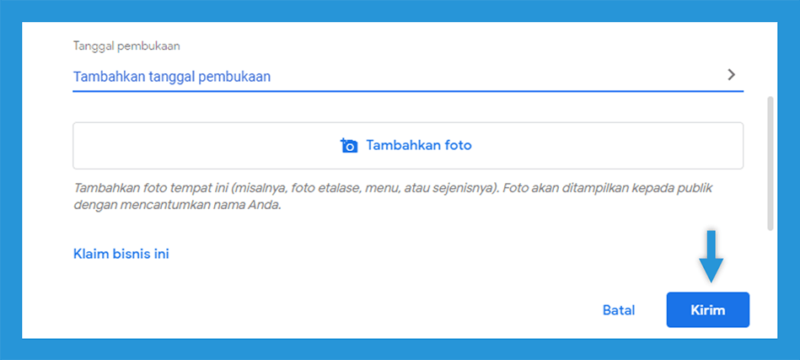This screenshot has width=800, height=360.
Task: Click the camera icon beside Tambahkan foto
Action: coord(349,145)
